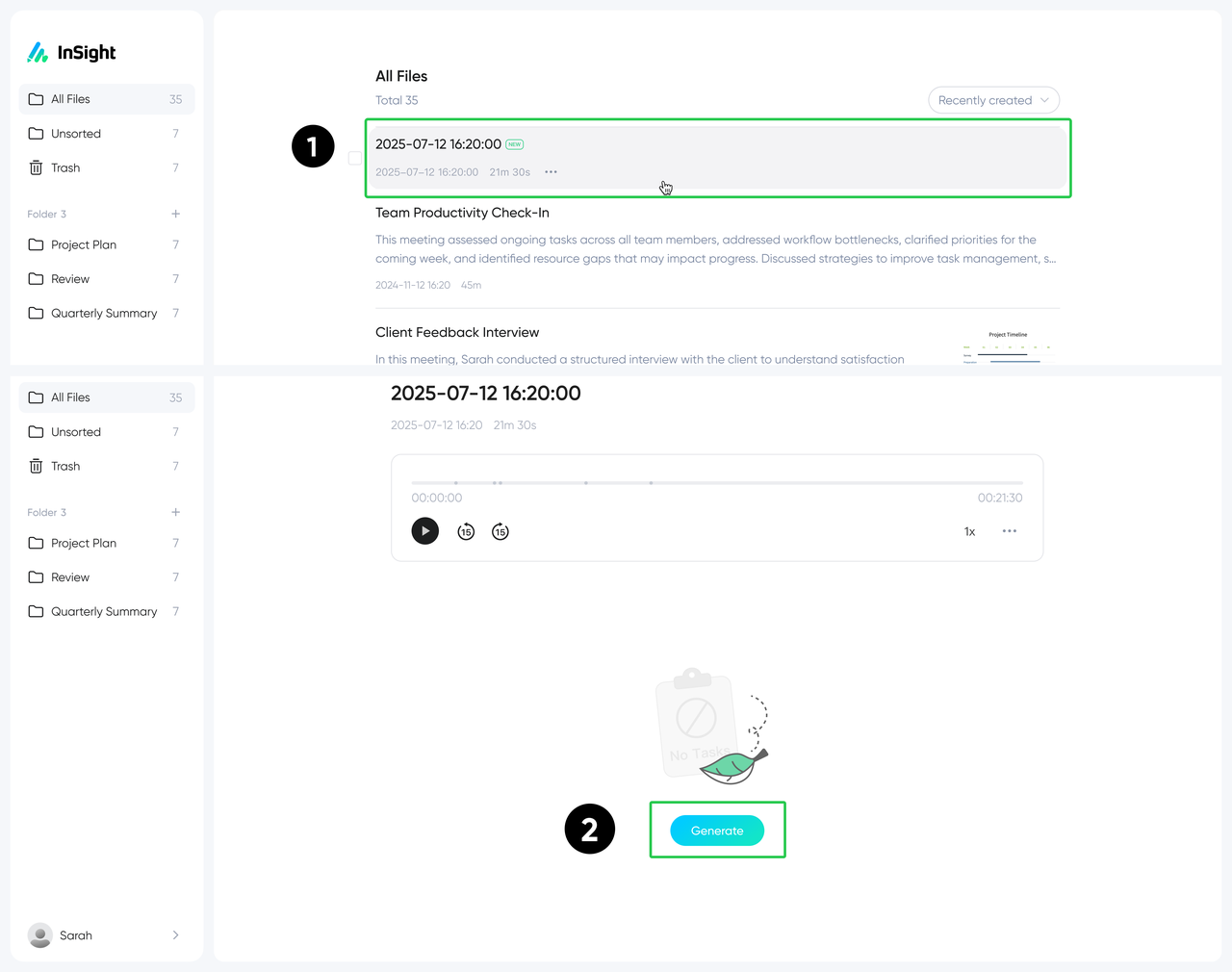Click the Generate button
1232x972 pixels.
[717, 831]
